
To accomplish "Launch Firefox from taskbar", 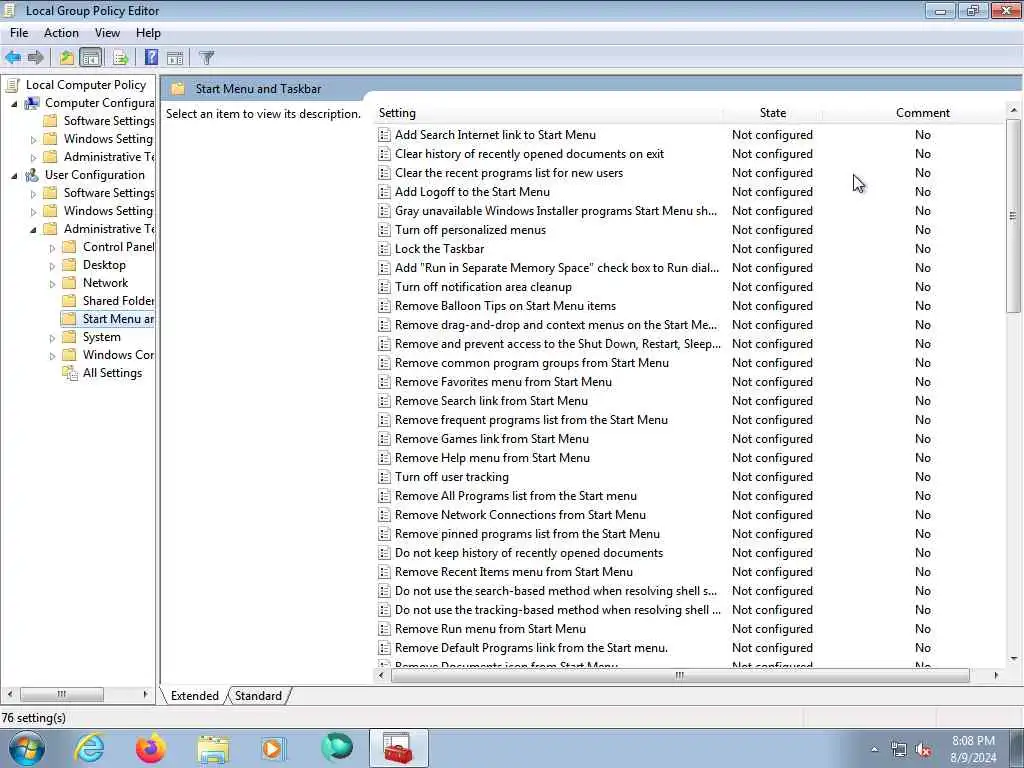I will pos(150,748).
